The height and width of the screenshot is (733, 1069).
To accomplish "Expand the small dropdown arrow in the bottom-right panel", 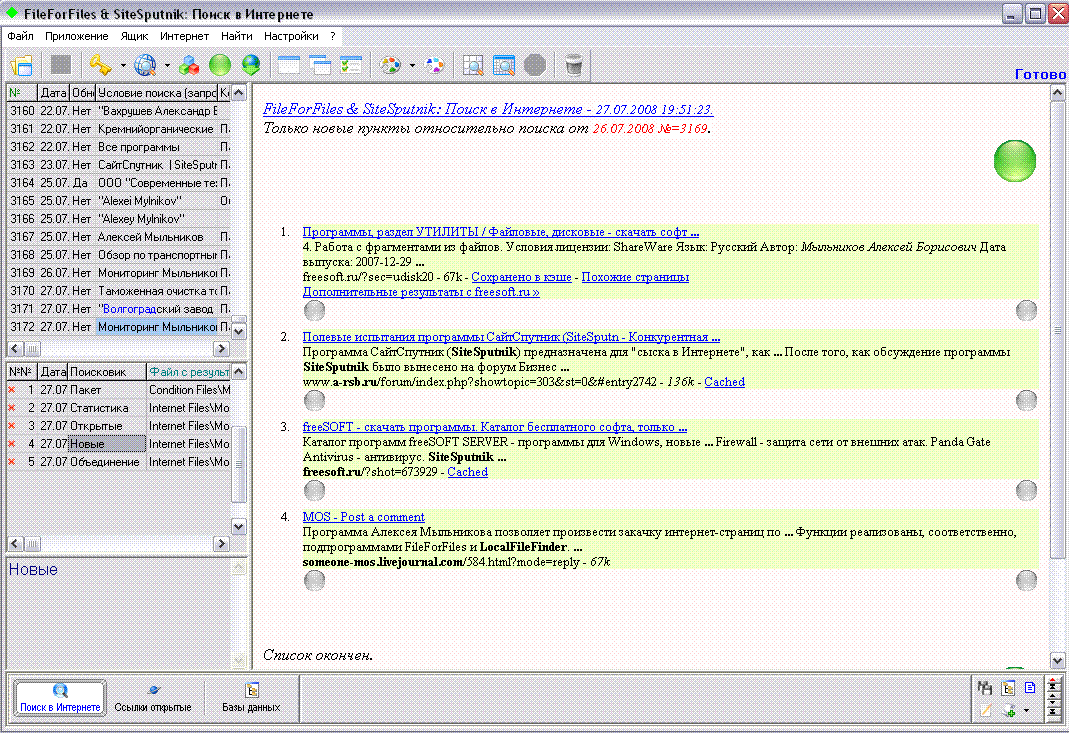I will pyautogui.click(x=1026, y=710).
